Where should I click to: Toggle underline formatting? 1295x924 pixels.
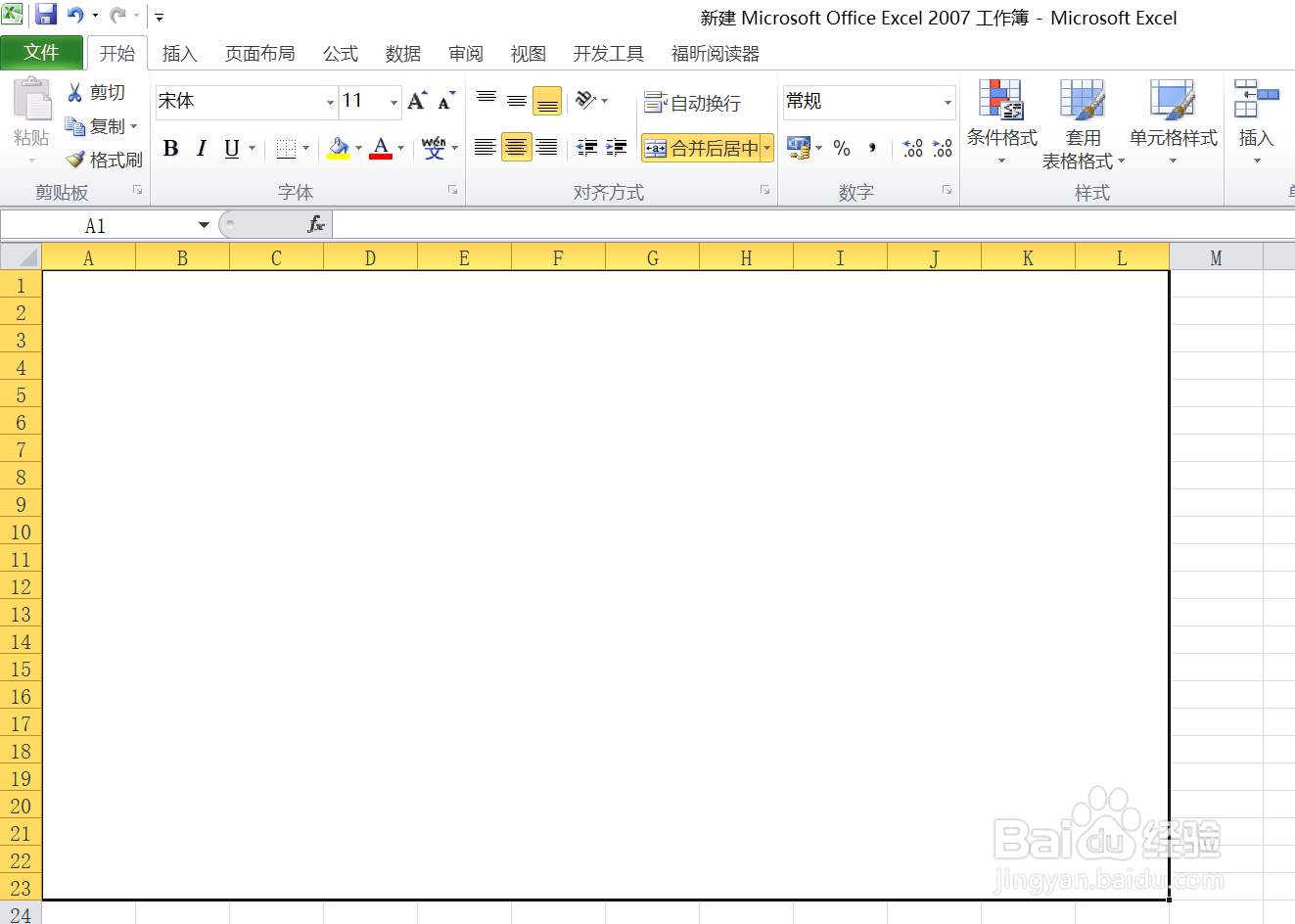pyautogui.click(x=232, y=148)
